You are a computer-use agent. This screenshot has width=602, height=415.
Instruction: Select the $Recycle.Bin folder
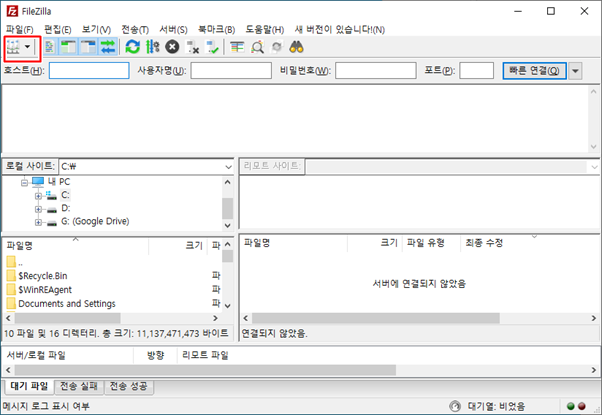click(x=43, y=276)
